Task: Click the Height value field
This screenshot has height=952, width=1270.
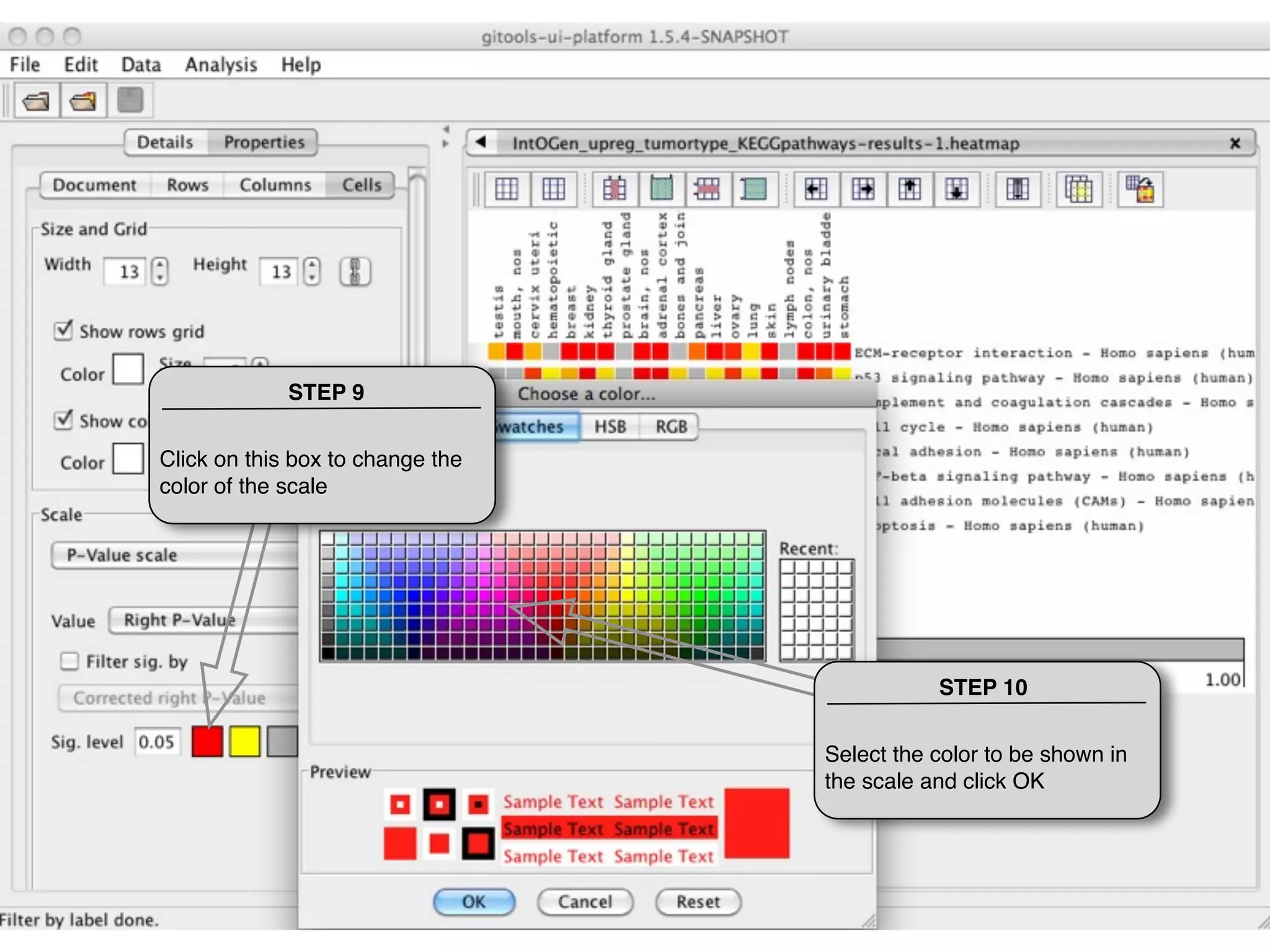Action: [x=279, y=271]
